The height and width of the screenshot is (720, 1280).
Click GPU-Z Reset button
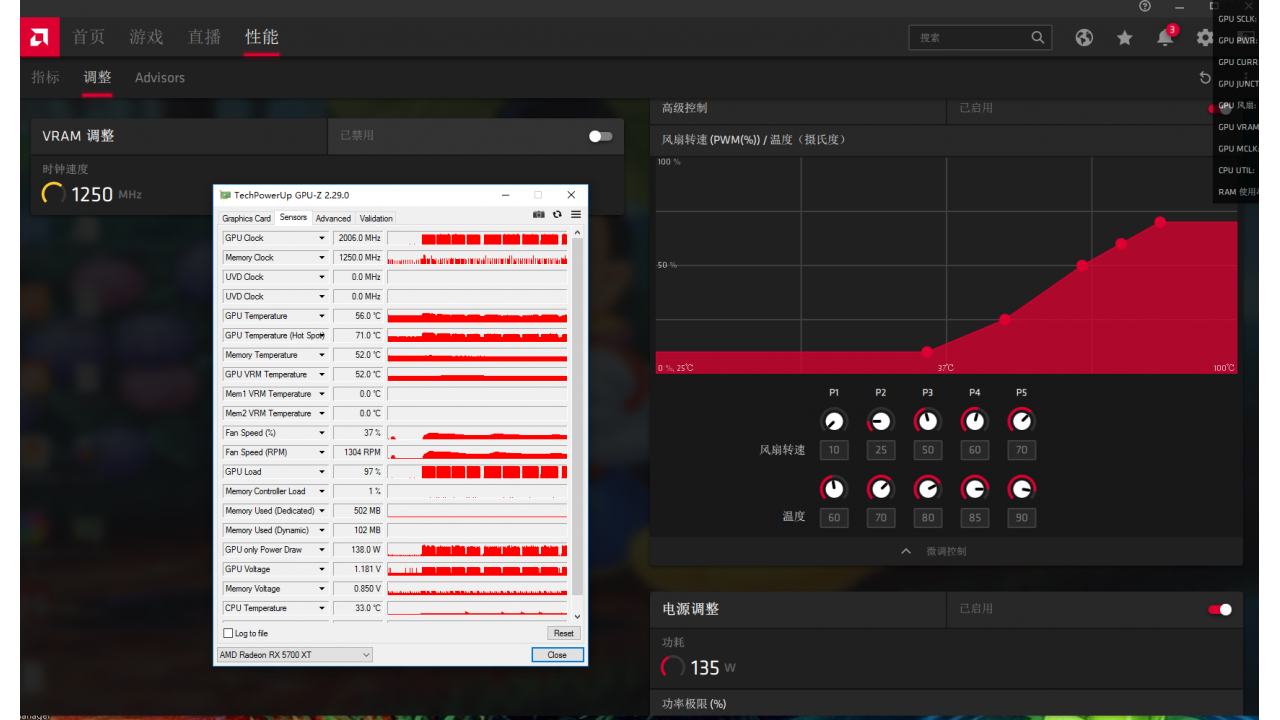564,633
